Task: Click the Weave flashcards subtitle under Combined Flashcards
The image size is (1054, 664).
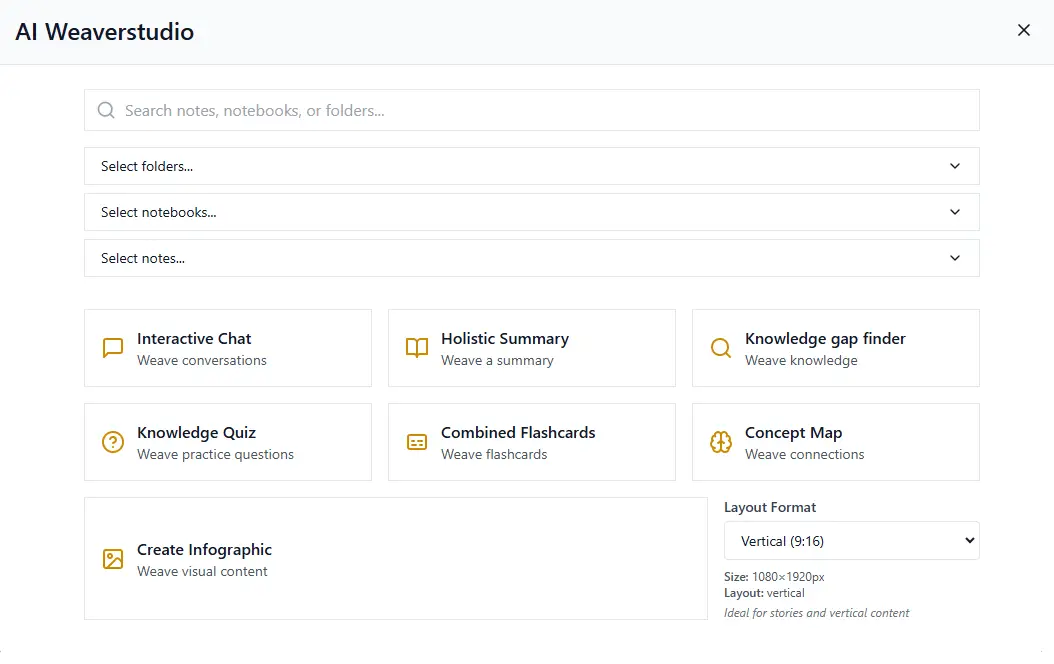Action: click(494, 454)
